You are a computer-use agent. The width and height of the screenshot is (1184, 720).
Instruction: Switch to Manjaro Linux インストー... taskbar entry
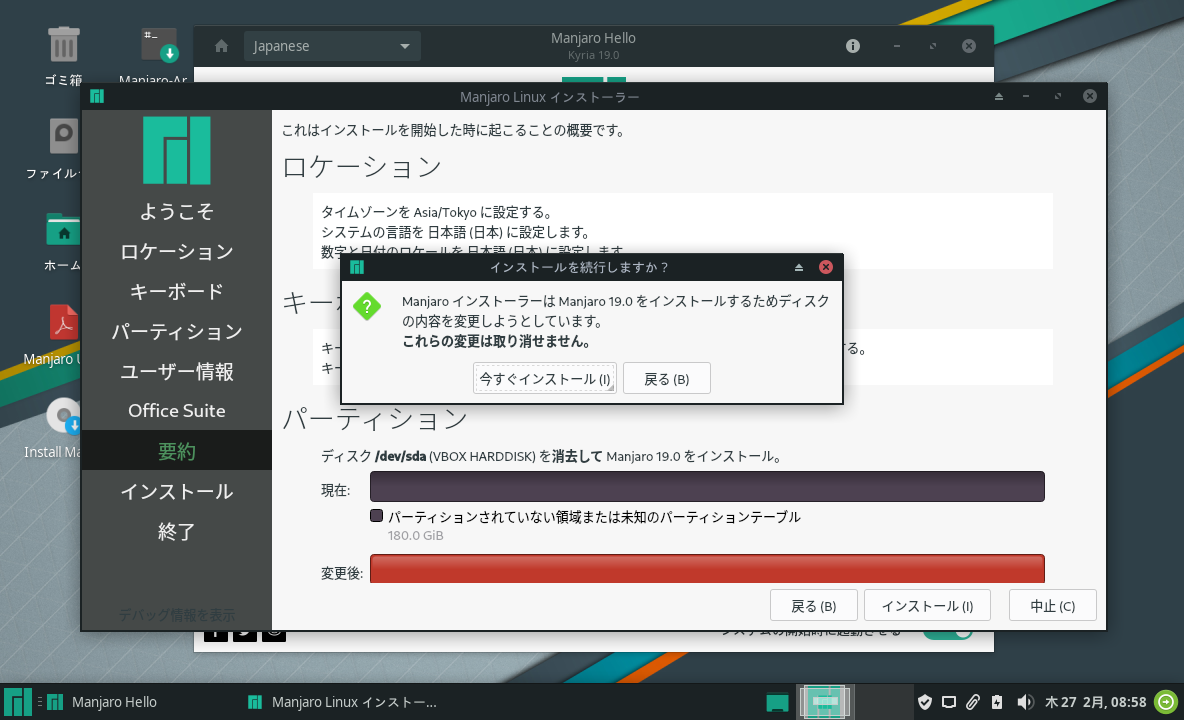(343, 702)
